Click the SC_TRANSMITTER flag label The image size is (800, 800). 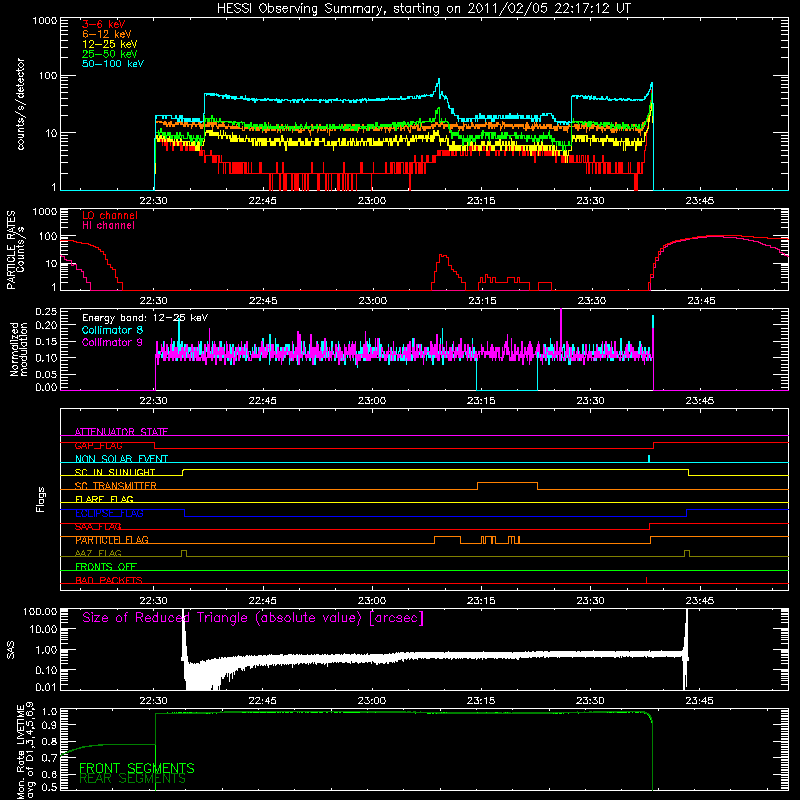[115, 486]
